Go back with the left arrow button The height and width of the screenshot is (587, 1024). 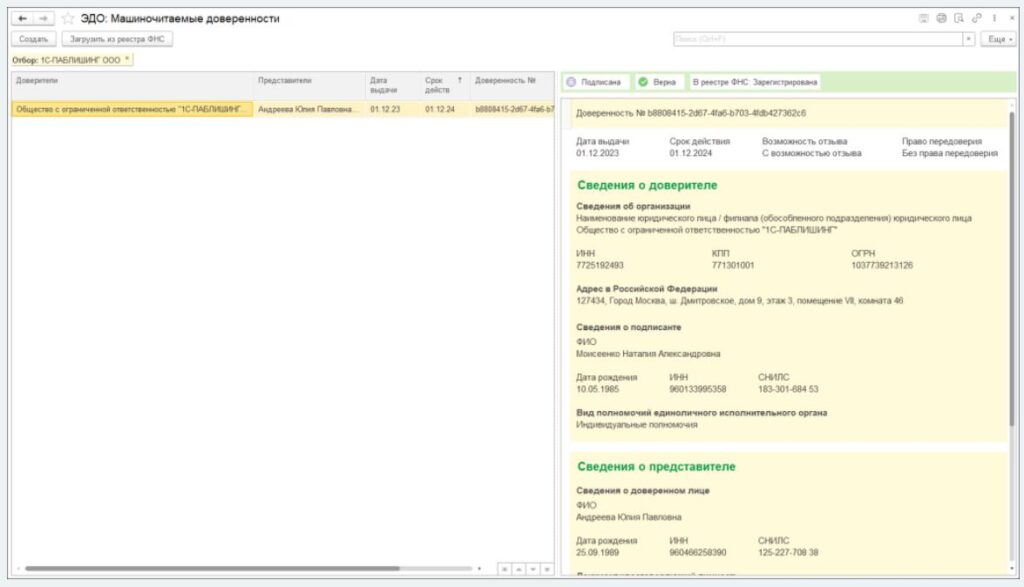click(x=22, y=18)
